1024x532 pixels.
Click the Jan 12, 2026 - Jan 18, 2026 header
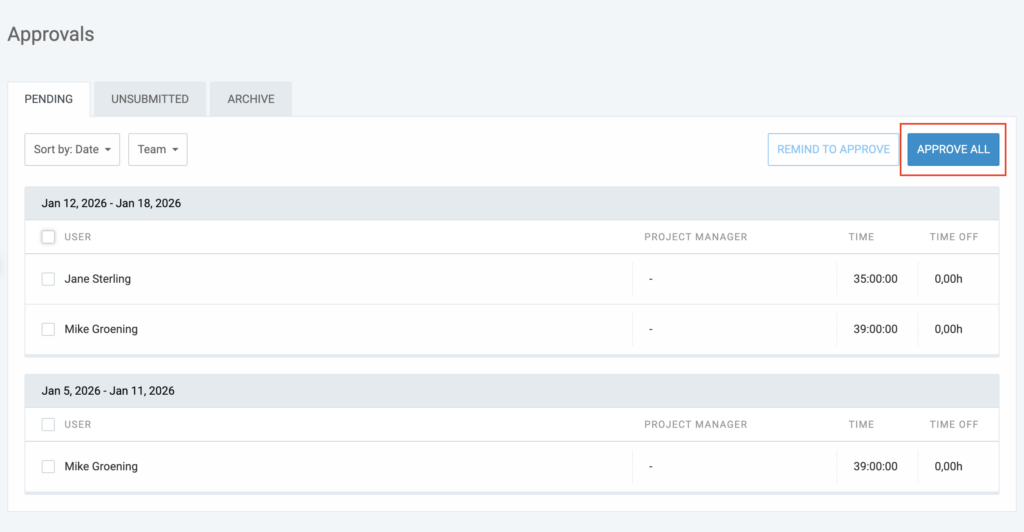pos(111,203)
